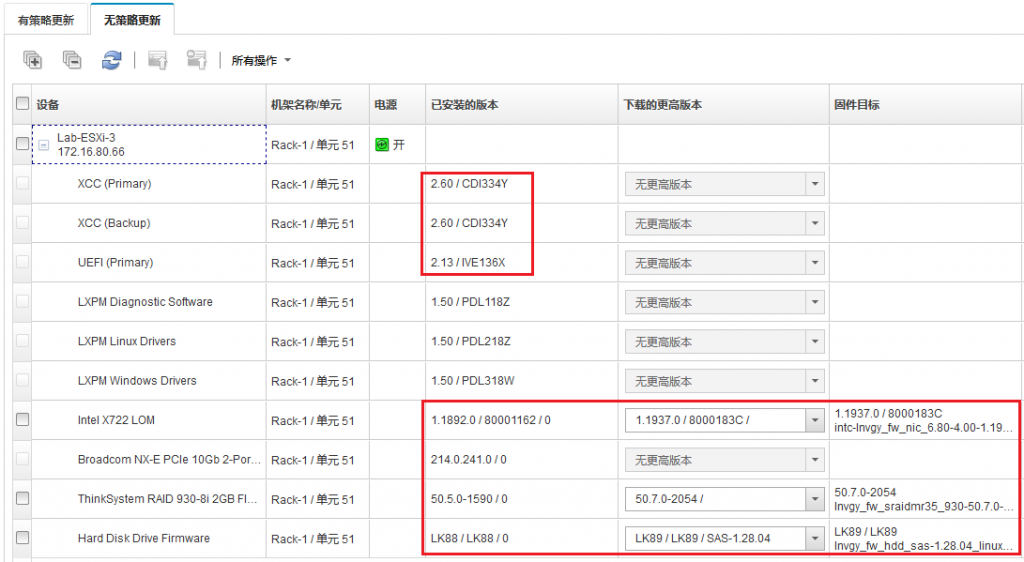This screenshot has width=1024, height=562.
Task: Open LXPM Linux Drivers version dropdown
Action: pos(814,341)
